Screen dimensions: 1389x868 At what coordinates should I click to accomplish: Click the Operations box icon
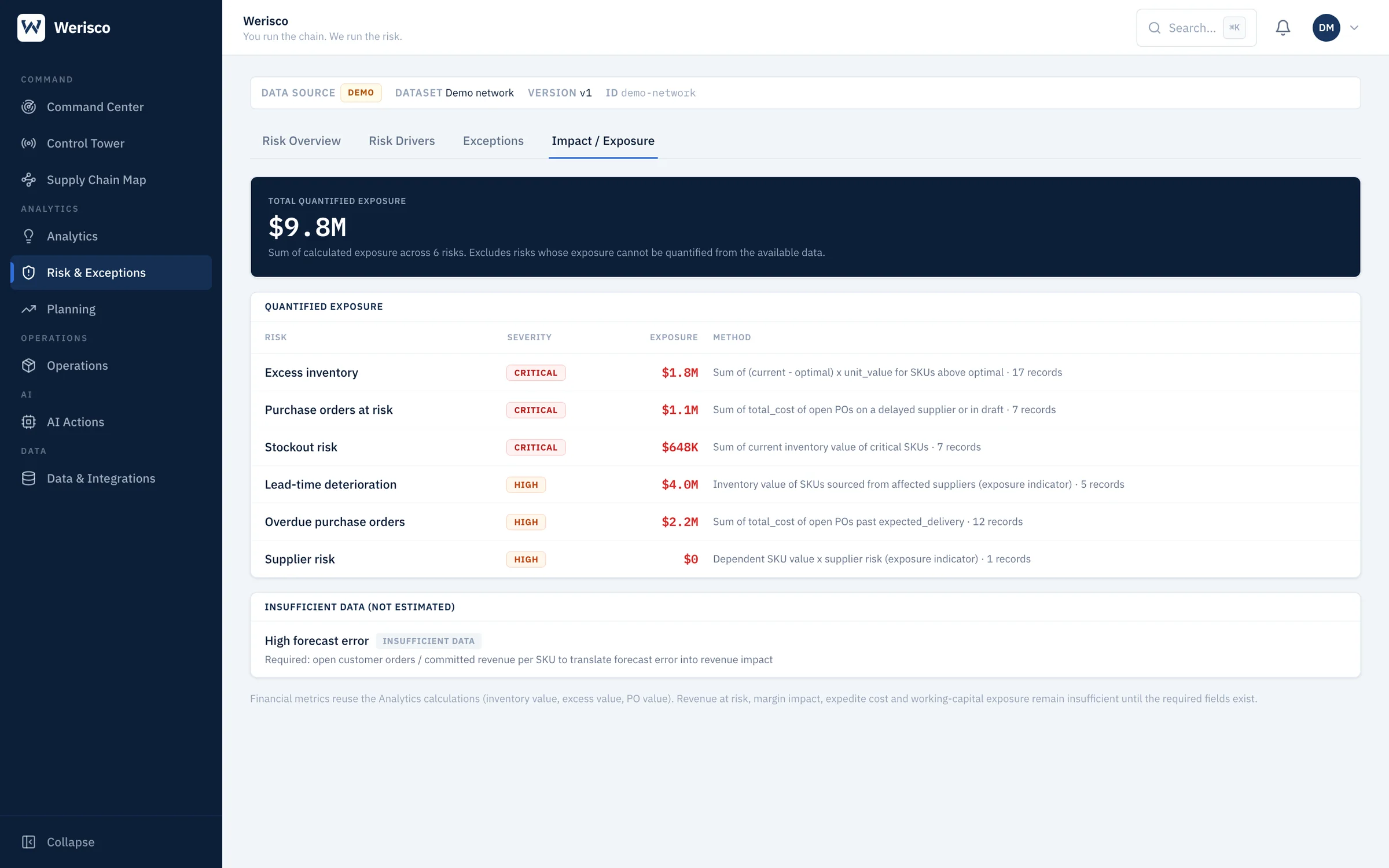28,366
